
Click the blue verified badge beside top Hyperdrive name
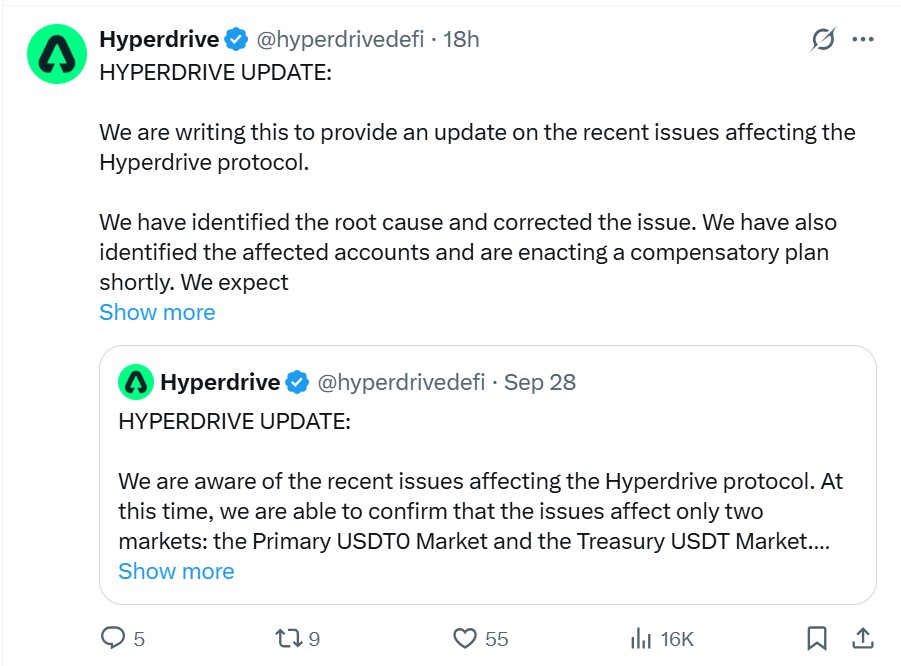coord(236,39)
